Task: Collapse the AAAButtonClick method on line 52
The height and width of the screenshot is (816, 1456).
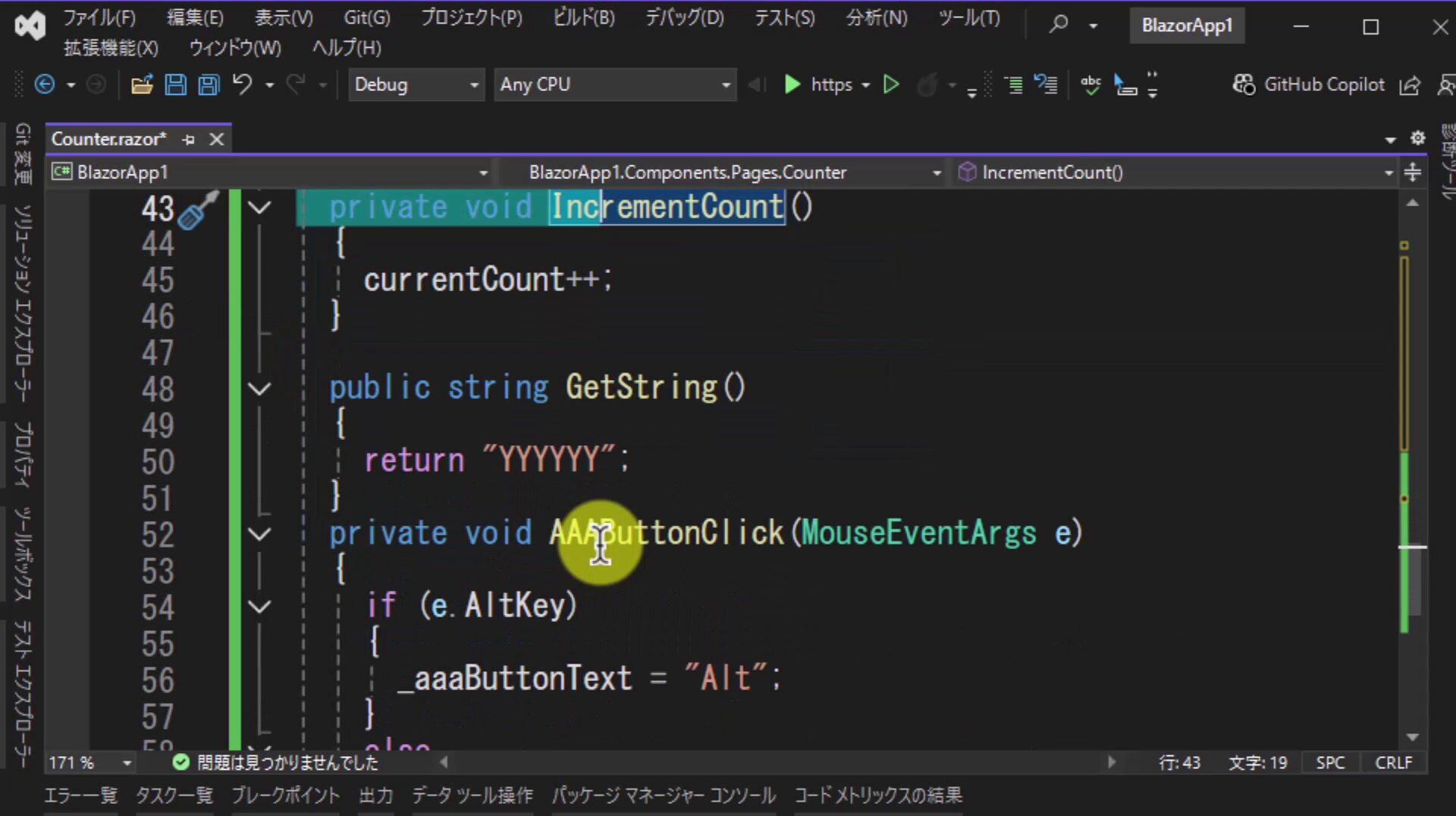Action: coord(259,535)
